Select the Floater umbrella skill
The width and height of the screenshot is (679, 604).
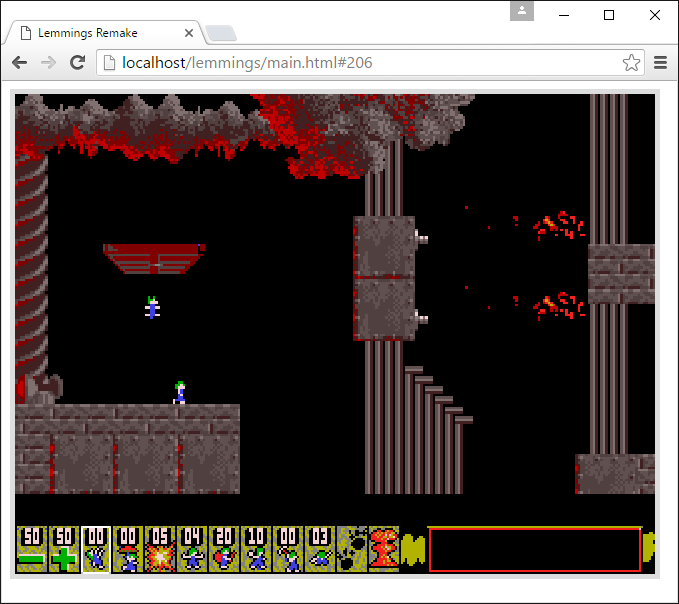(x=128, y=549)
